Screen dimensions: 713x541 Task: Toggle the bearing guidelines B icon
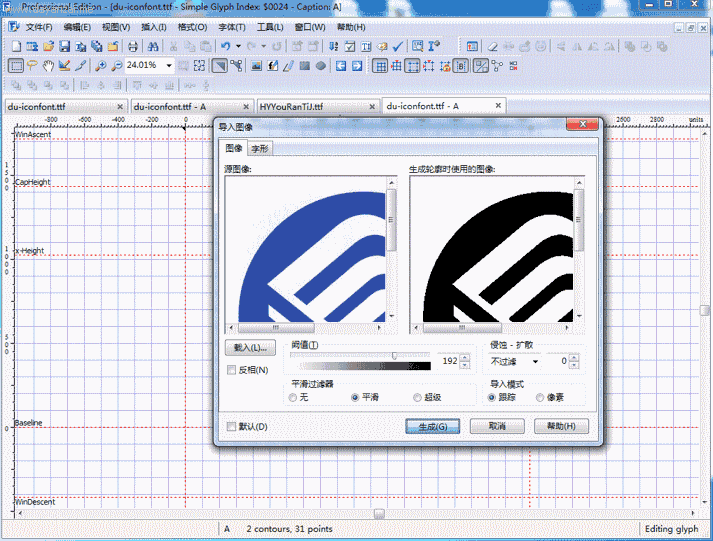(461, 66)
